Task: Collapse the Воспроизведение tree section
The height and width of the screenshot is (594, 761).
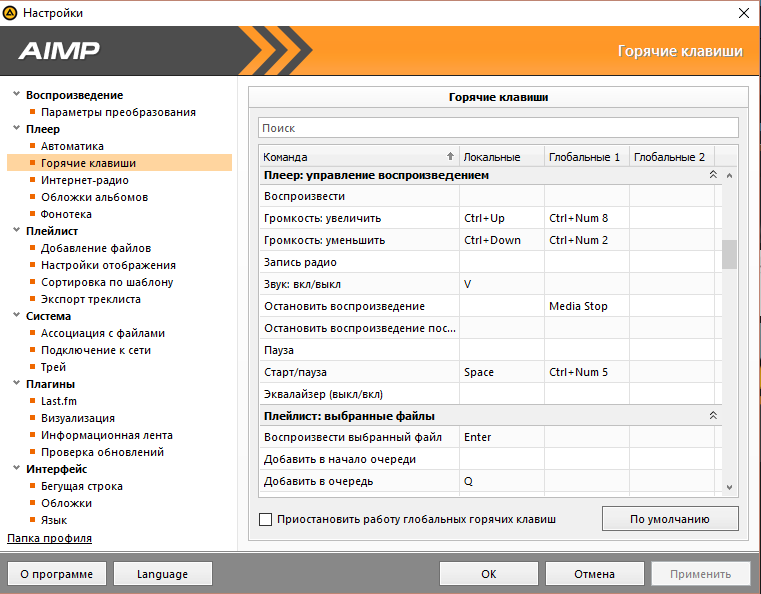Action: 17,94
